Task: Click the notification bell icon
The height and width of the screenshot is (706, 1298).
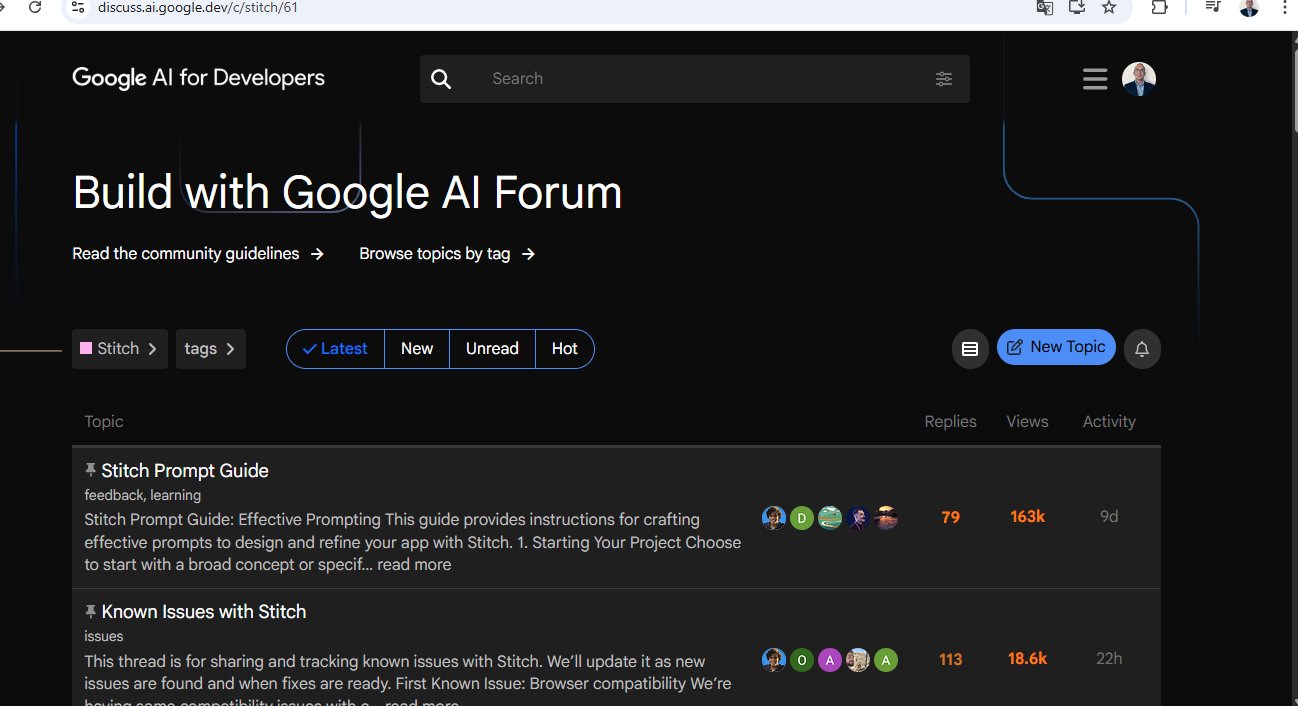Action: point(1142,349)
